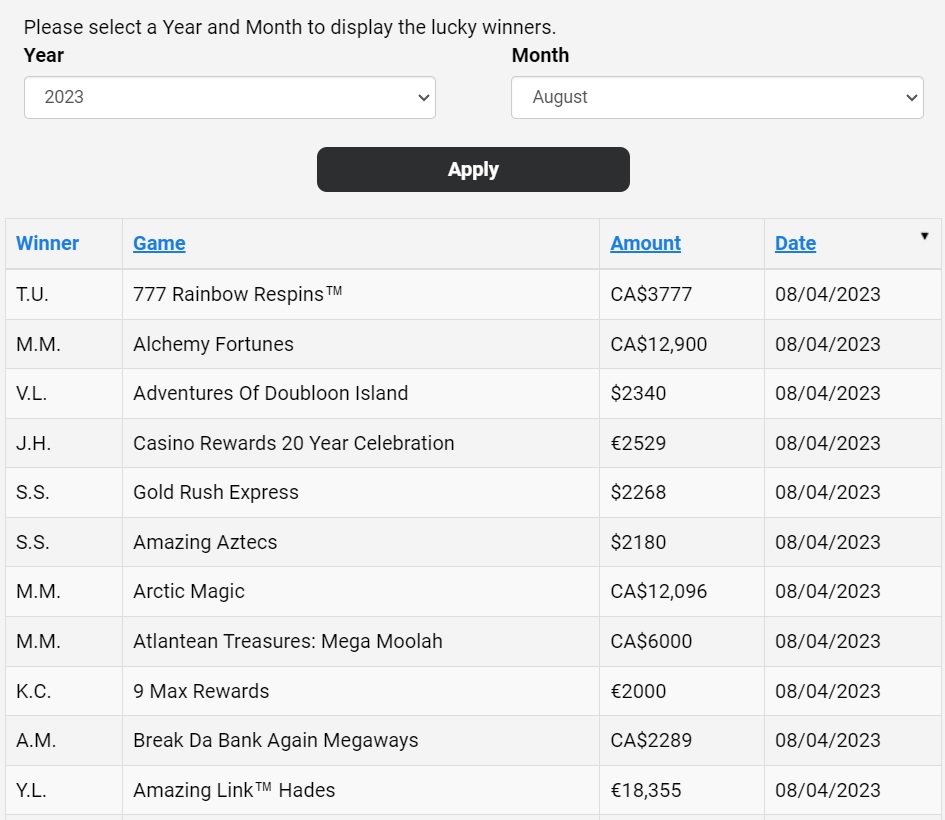Click the €18,355 amount cell

645,790
